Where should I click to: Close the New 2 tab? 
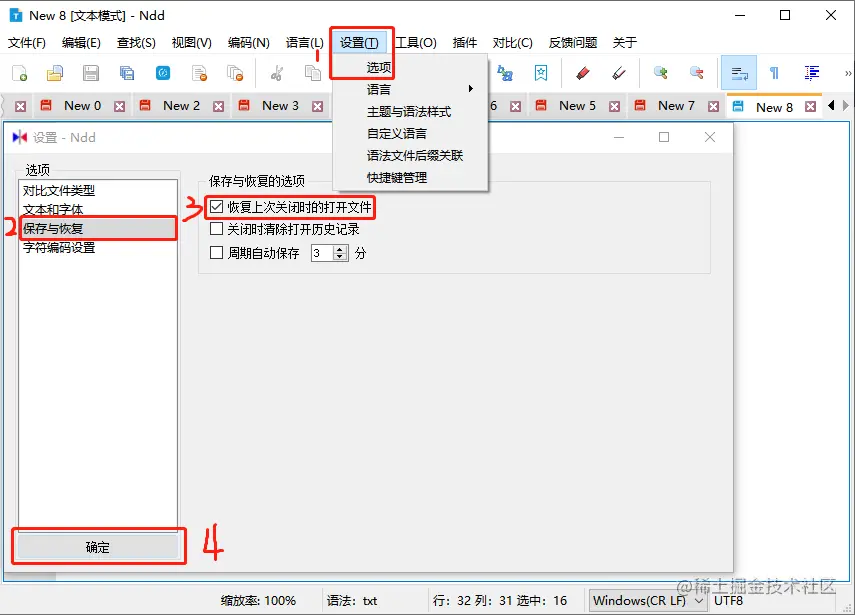219,106
